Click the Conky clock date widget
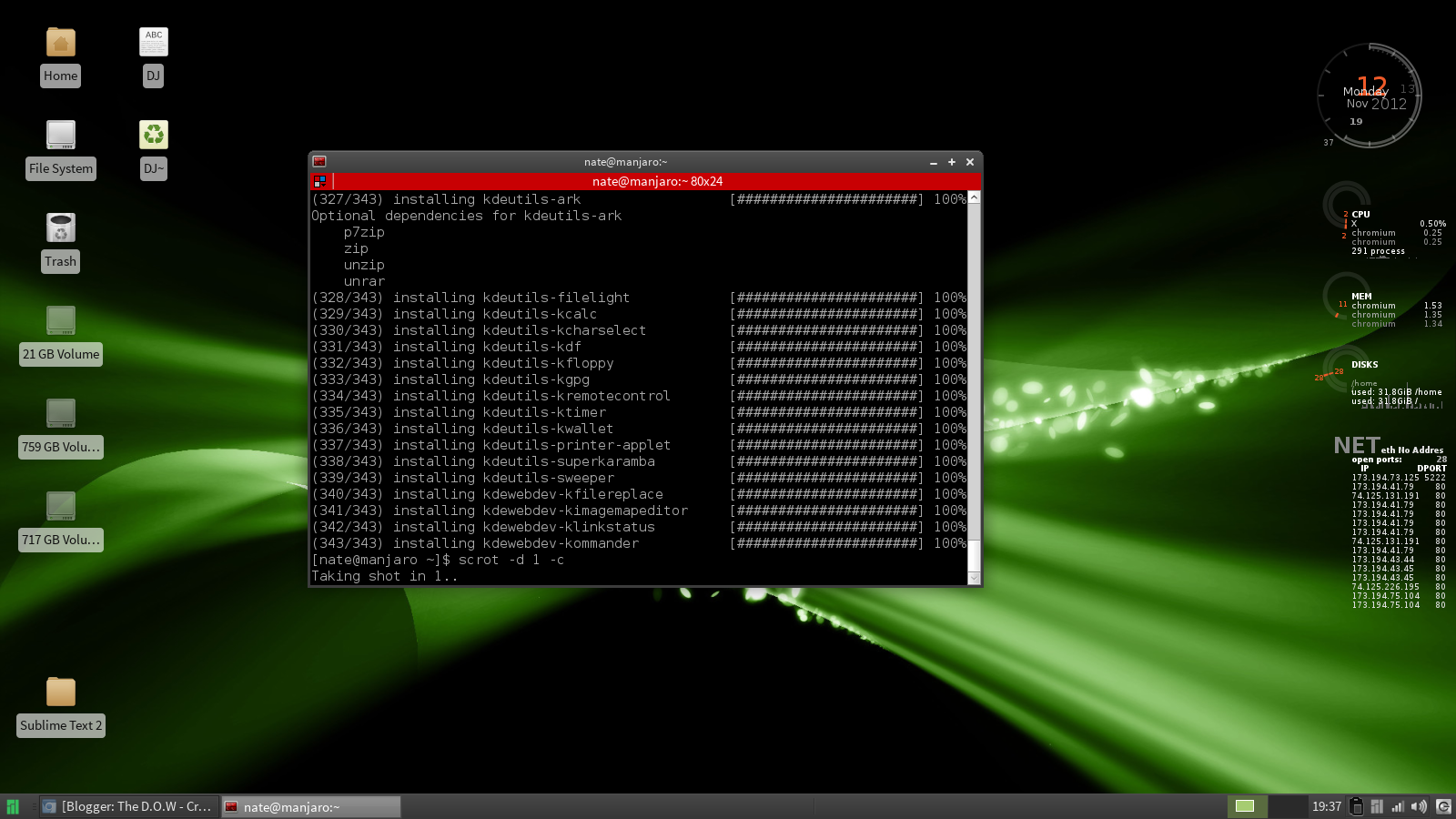This screenshot has height=819, width=1456. pyautogui.click(x=1370, y=96)
